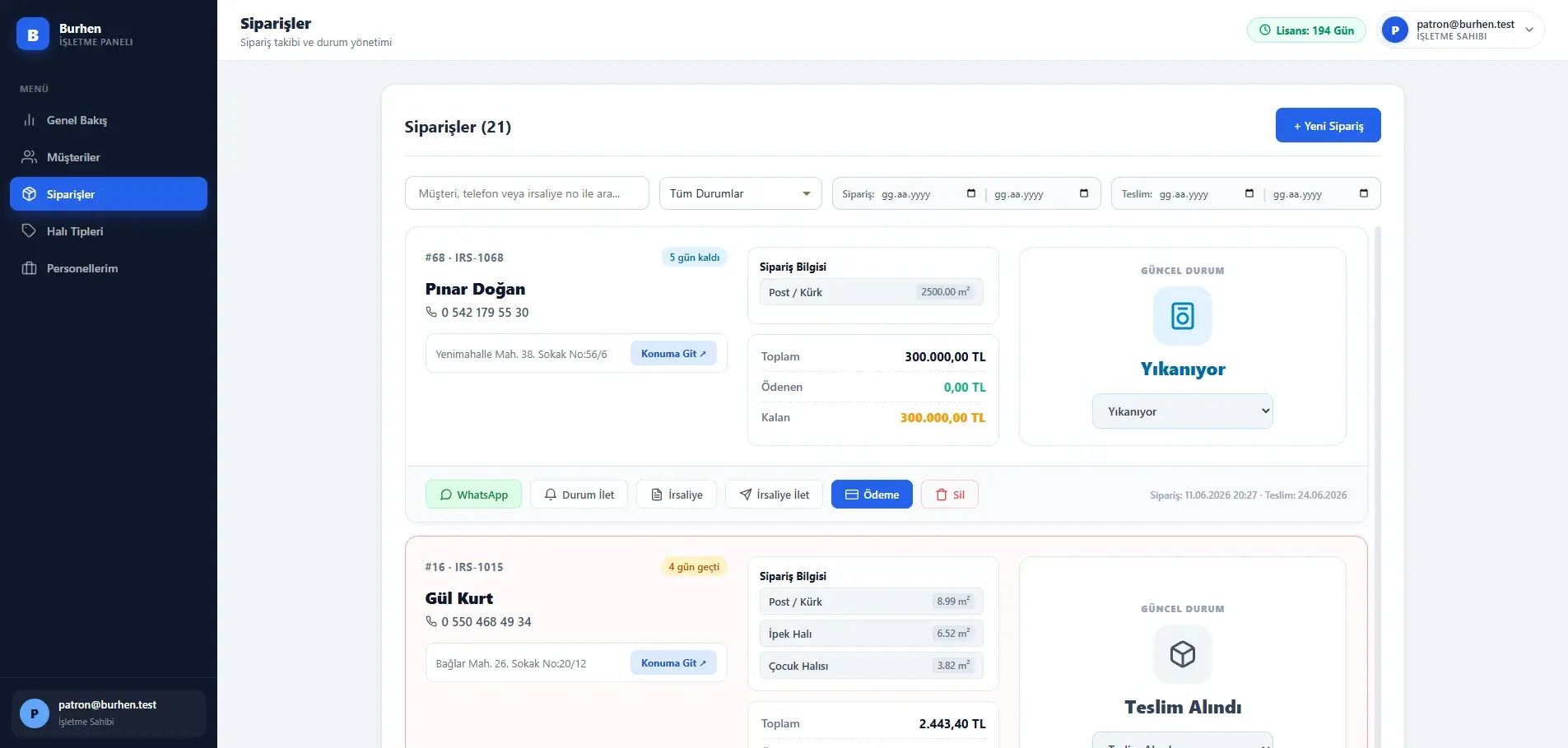Click the Halı Tipleri tag icon
Image resolution: width=1568 pixels, height=748 pixels.
point(29,231)
